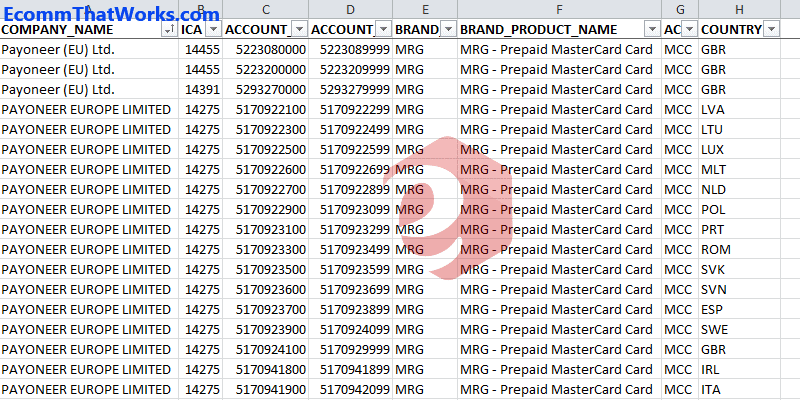Select the ITA country cell
Viewport: 800px width, 400px height.
coord(739,389)
